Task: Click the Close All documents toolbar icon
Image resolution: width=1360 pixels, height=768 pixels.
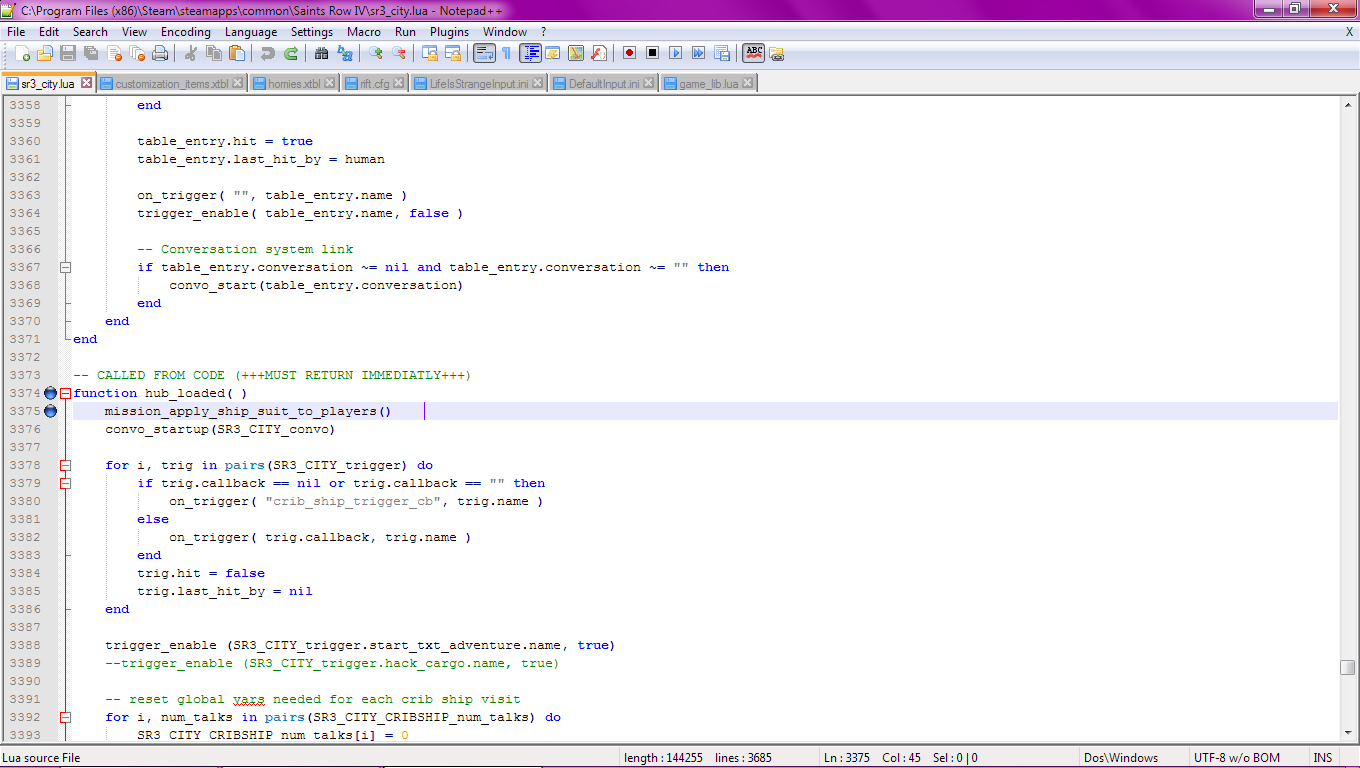Action: (137, 53)
